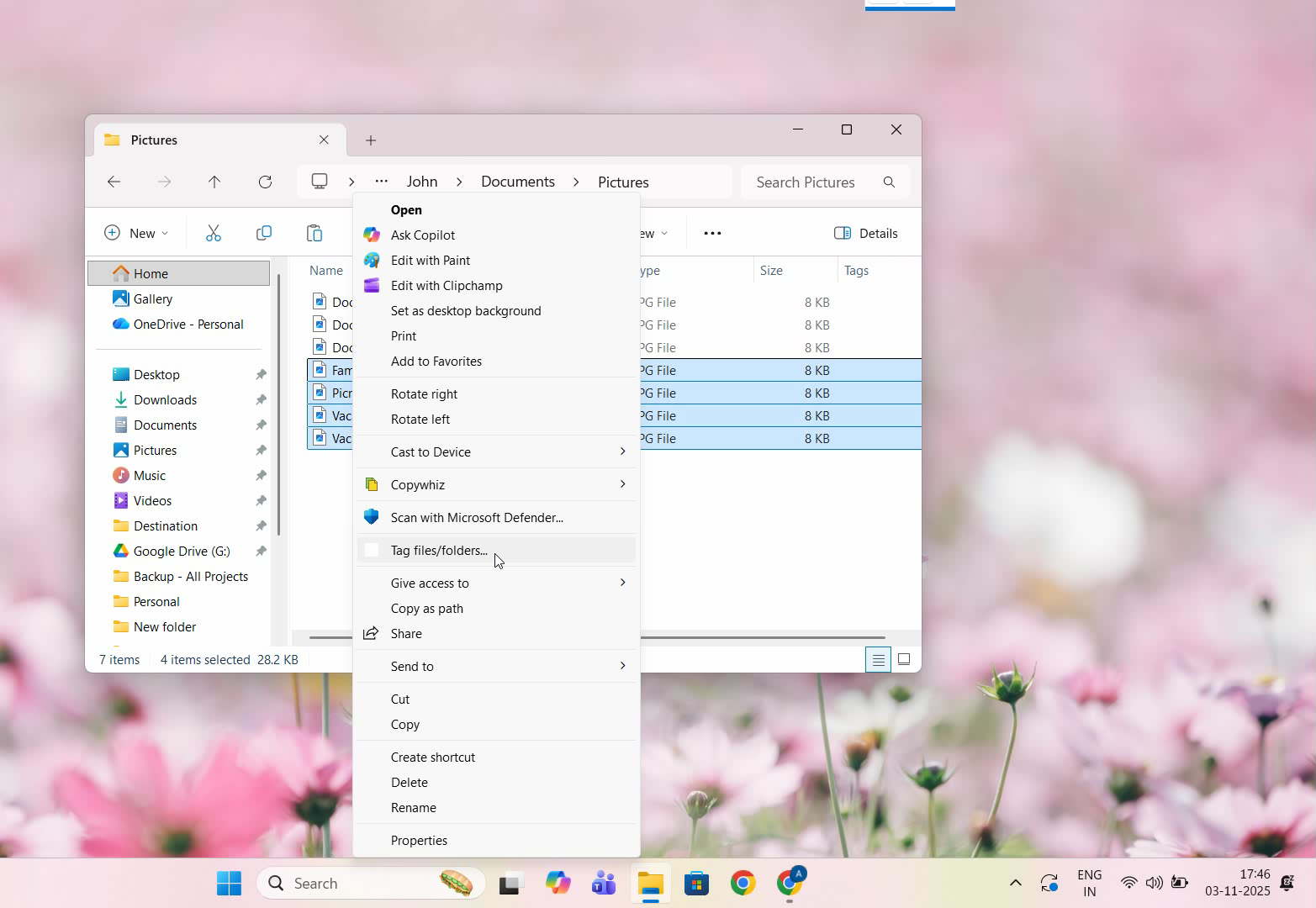Viewport: 1316px width, 908px height.
Task: Refresh the Pictures folder view
Action: 265,182
